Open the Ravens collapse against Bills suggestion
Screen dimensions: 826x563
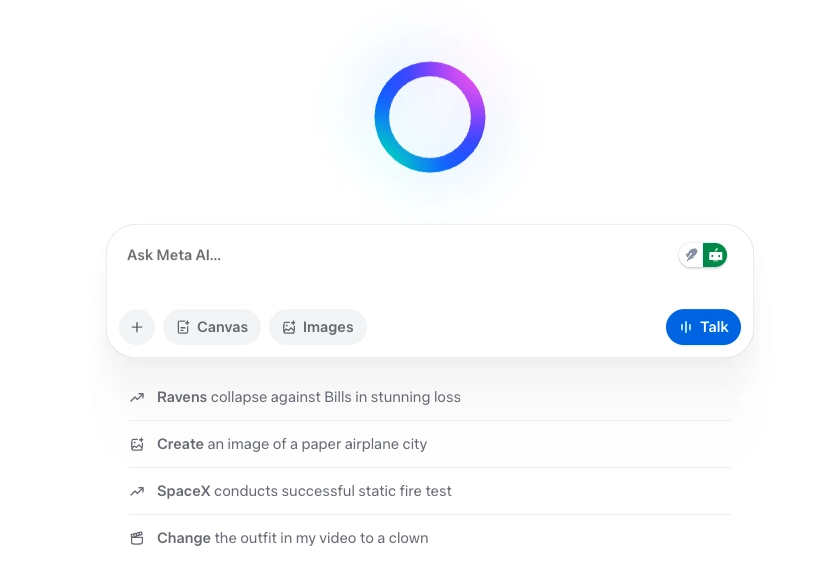[430, 397]
